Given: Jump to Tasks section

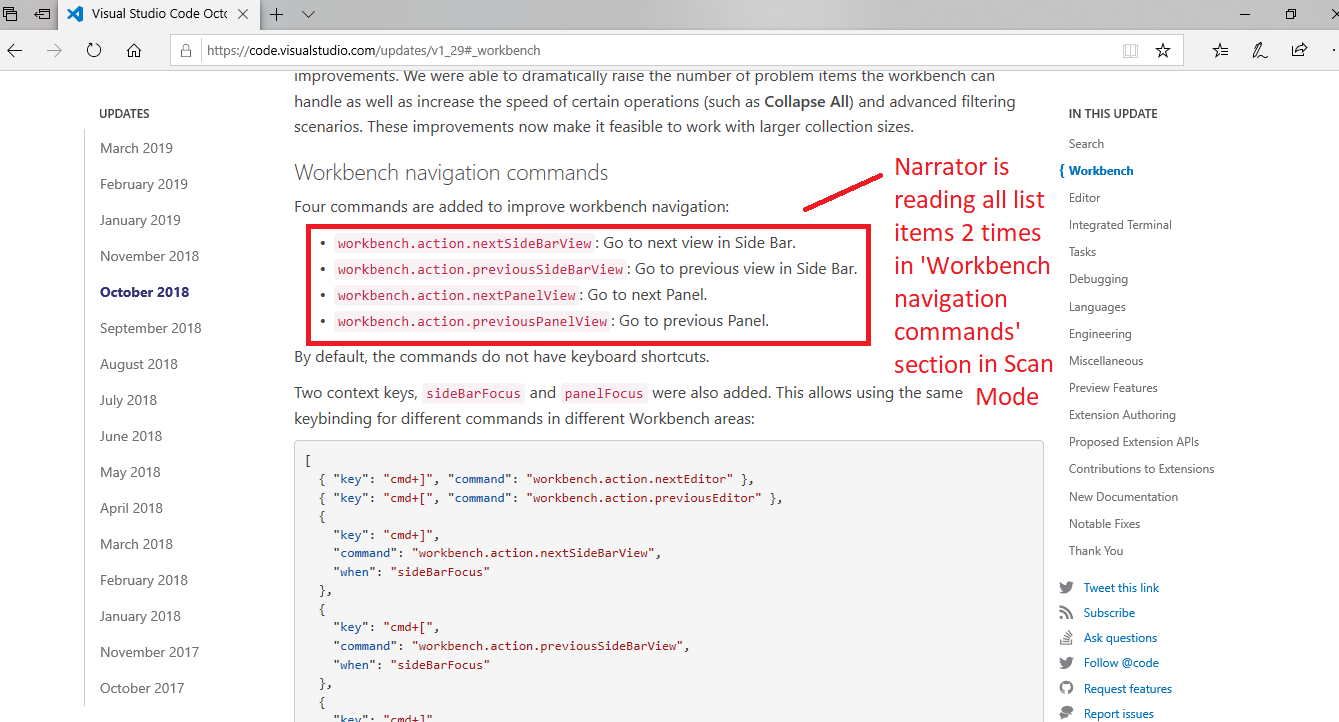Looking at the screenshot, I should [1082, 252].
